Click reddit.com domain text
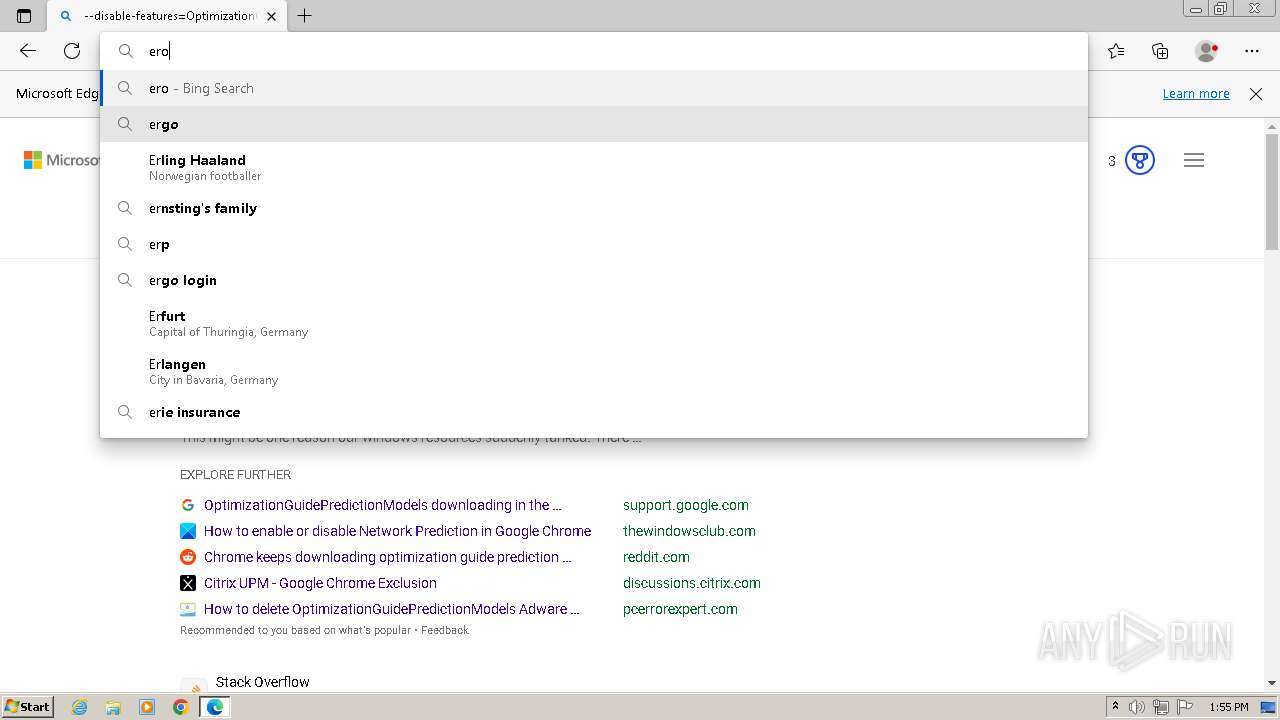 click(x=656, y=557)
